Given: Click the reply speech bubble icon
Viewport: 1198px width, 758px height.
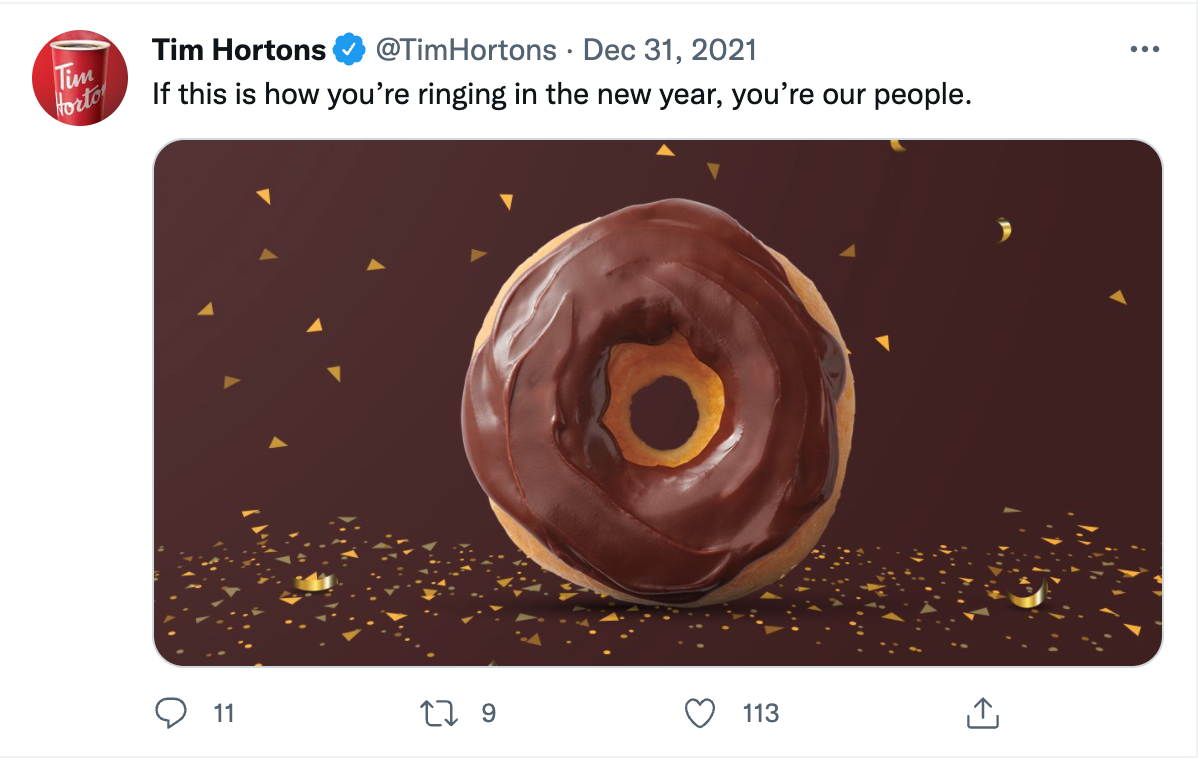Looking at the screenshot, I should (x=170, y=712).
